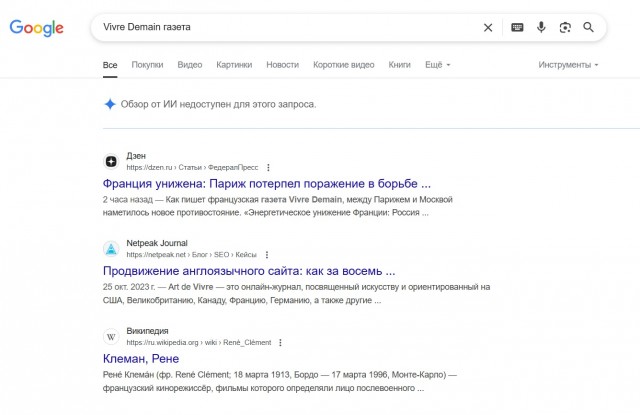Viewport: 640px width, 415px height.
Task: Click 'Обзор от ИИ недоступен для этого запроса' text
Action: tap(218, 104)
